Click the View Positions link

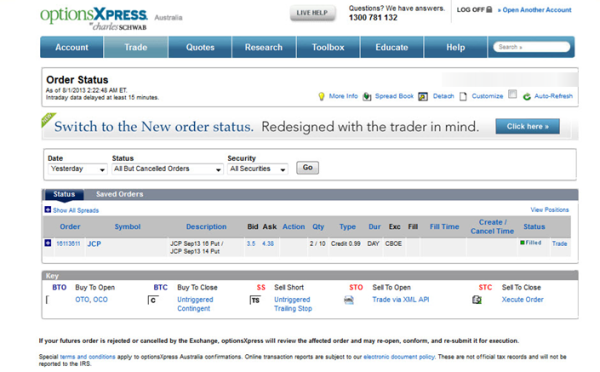coord(549,210)
